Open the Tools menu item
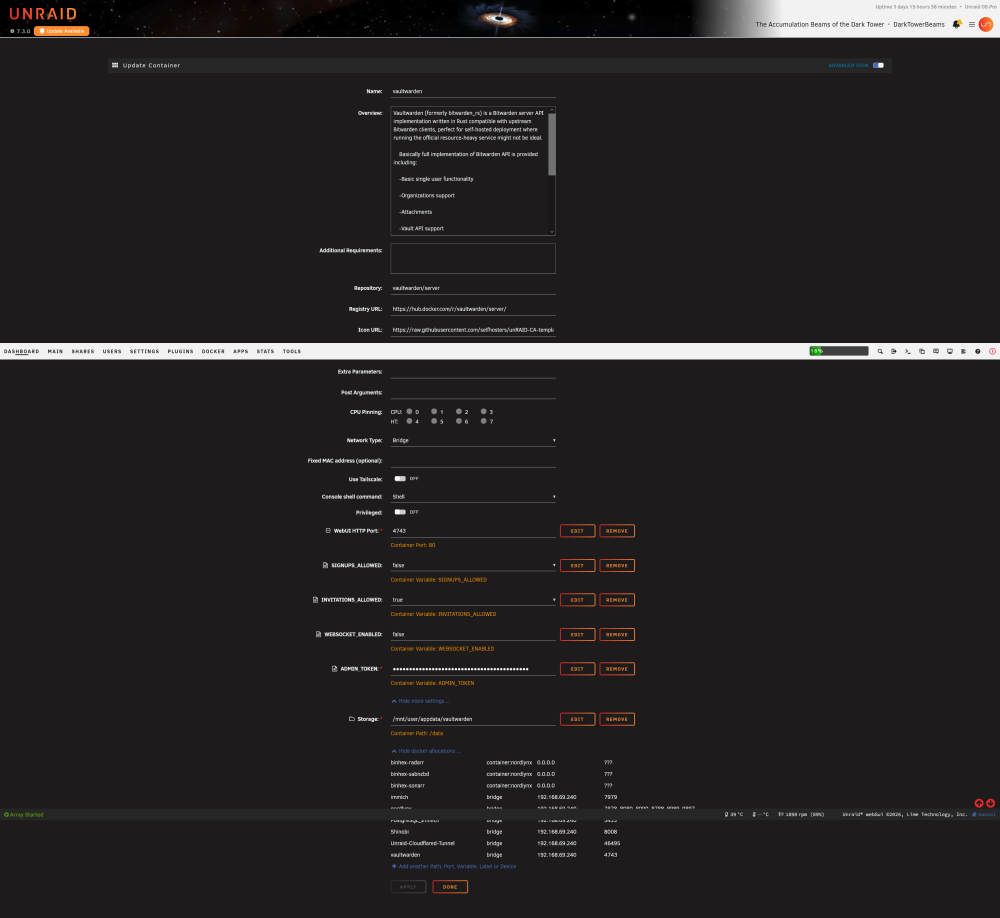The height and width of the screenshot is (918, 1000). (x=291, y=352)
